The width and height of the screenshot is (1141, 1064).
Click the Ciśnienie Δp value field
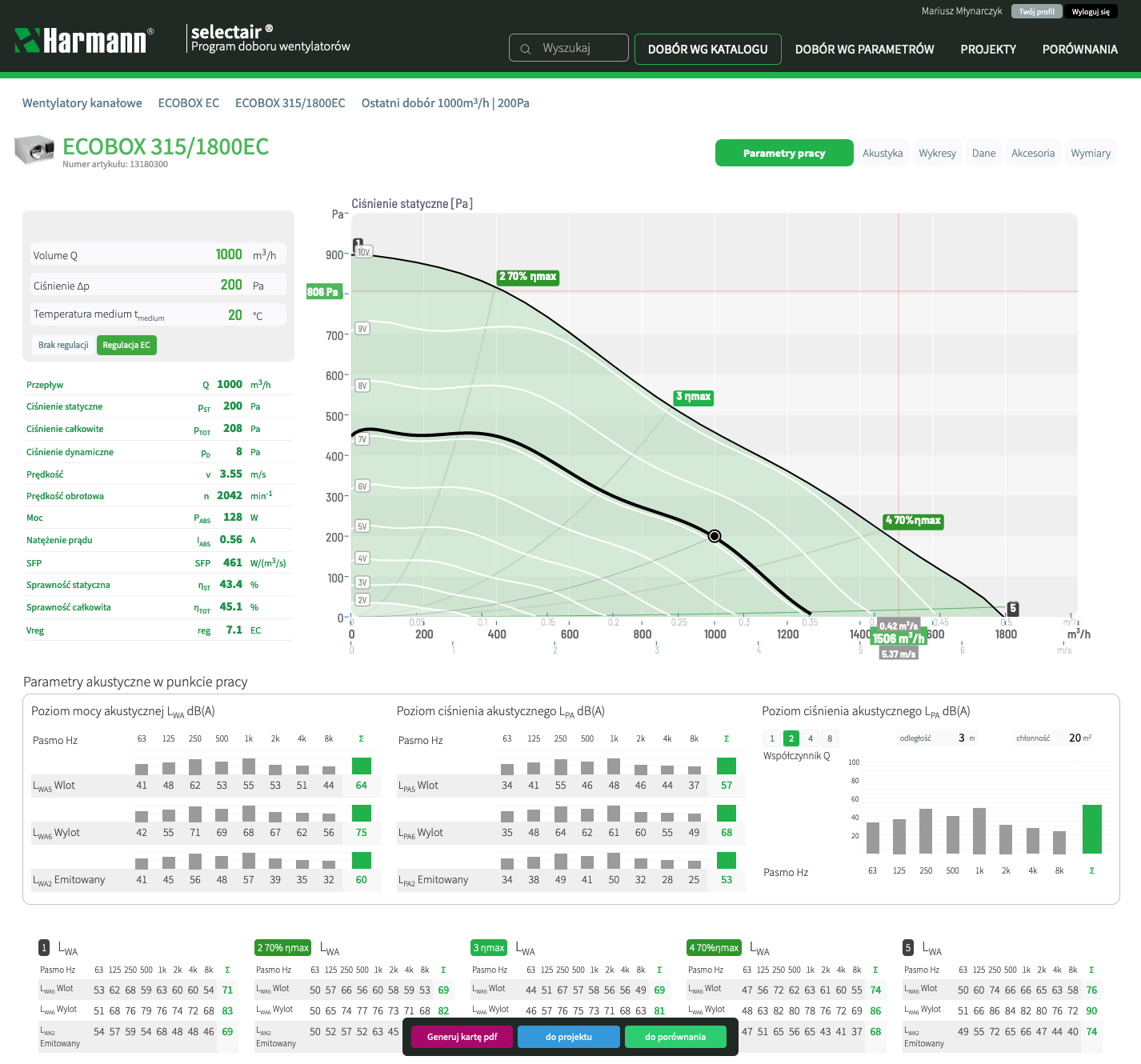[x=158, y=285]
